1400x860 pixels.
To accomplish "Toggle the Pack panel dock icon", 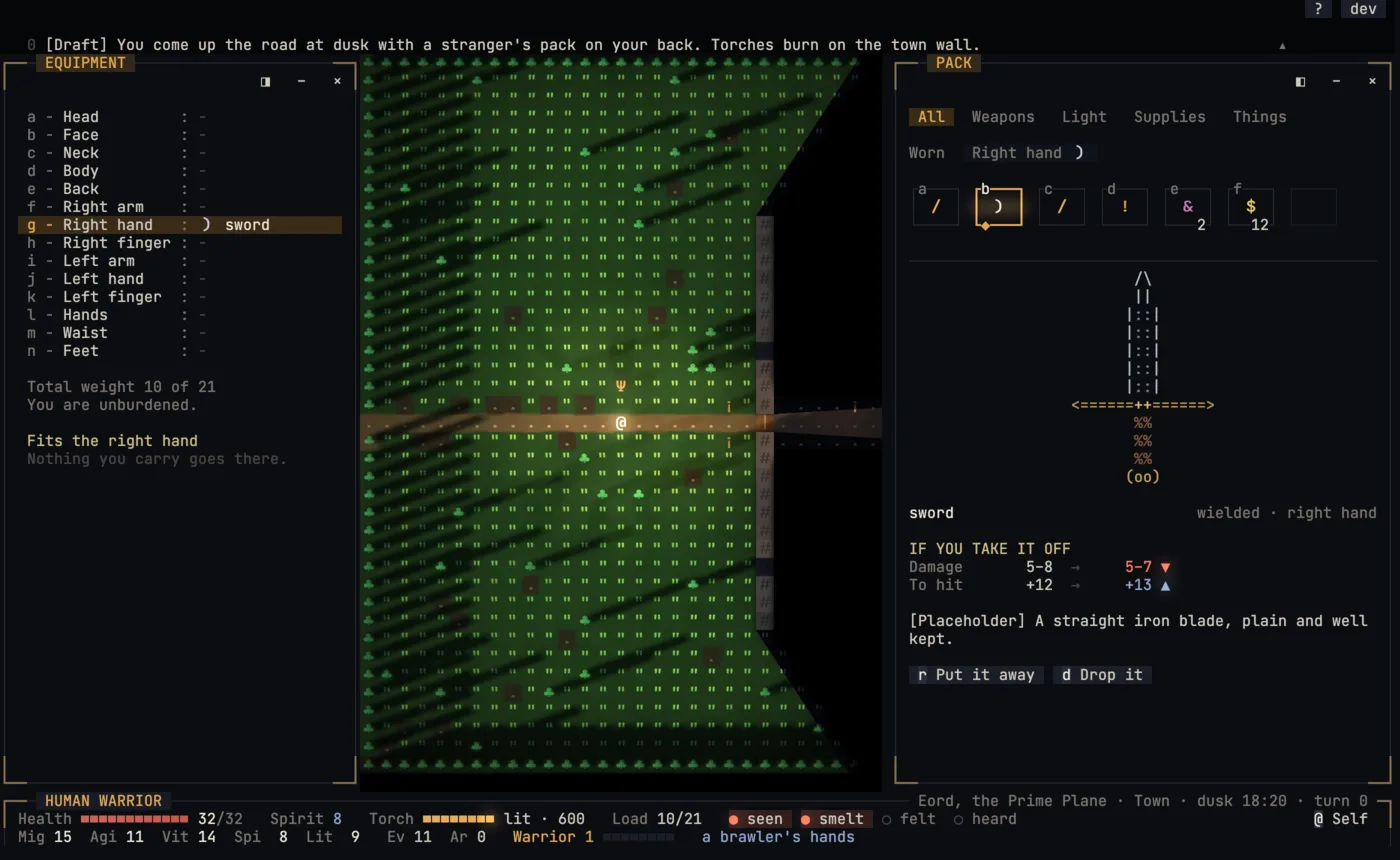I will [x=1300, y=81].
